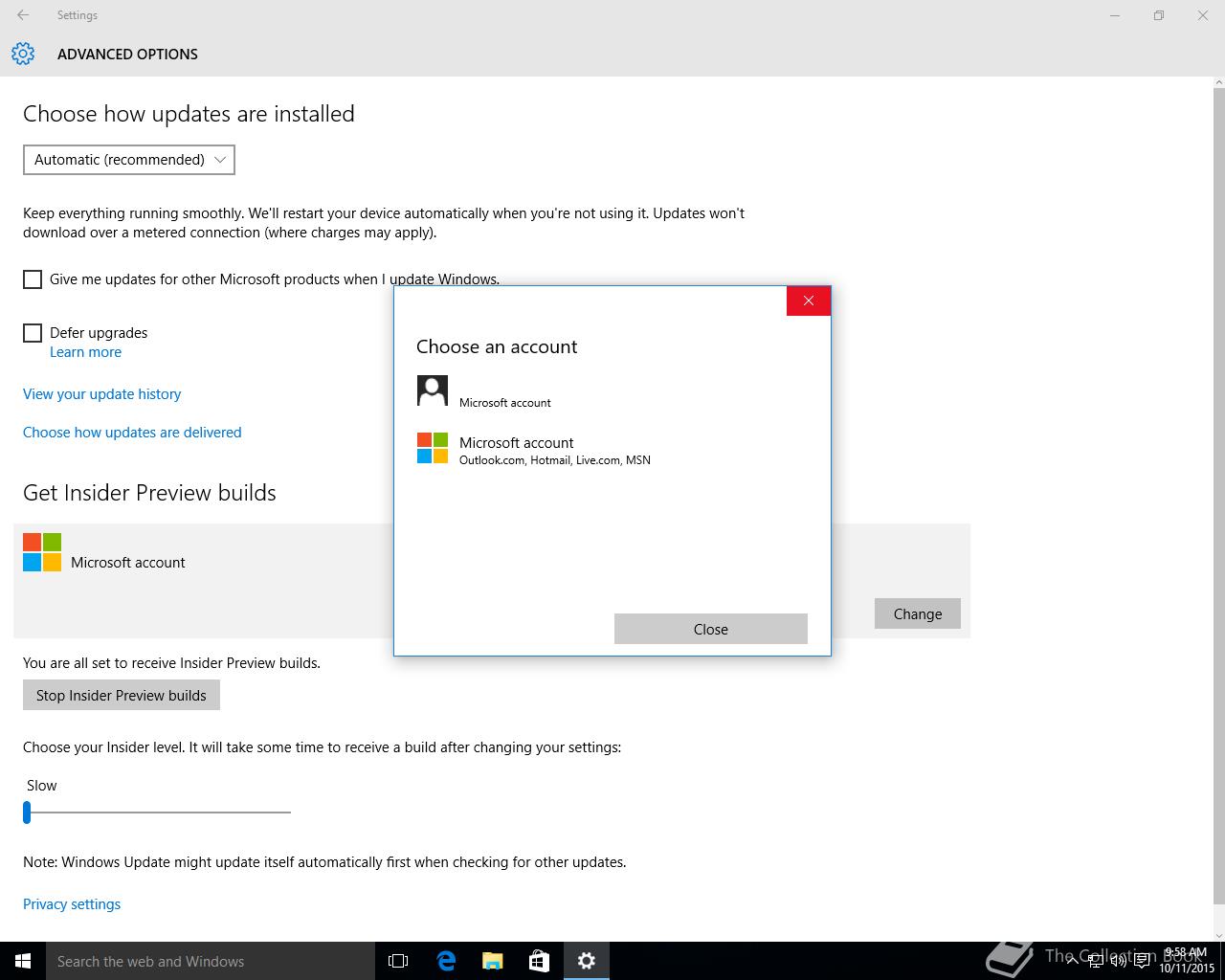Click 'Choose how updates are installed' heading
1225x980 pixels.
(x=189, y=114)
